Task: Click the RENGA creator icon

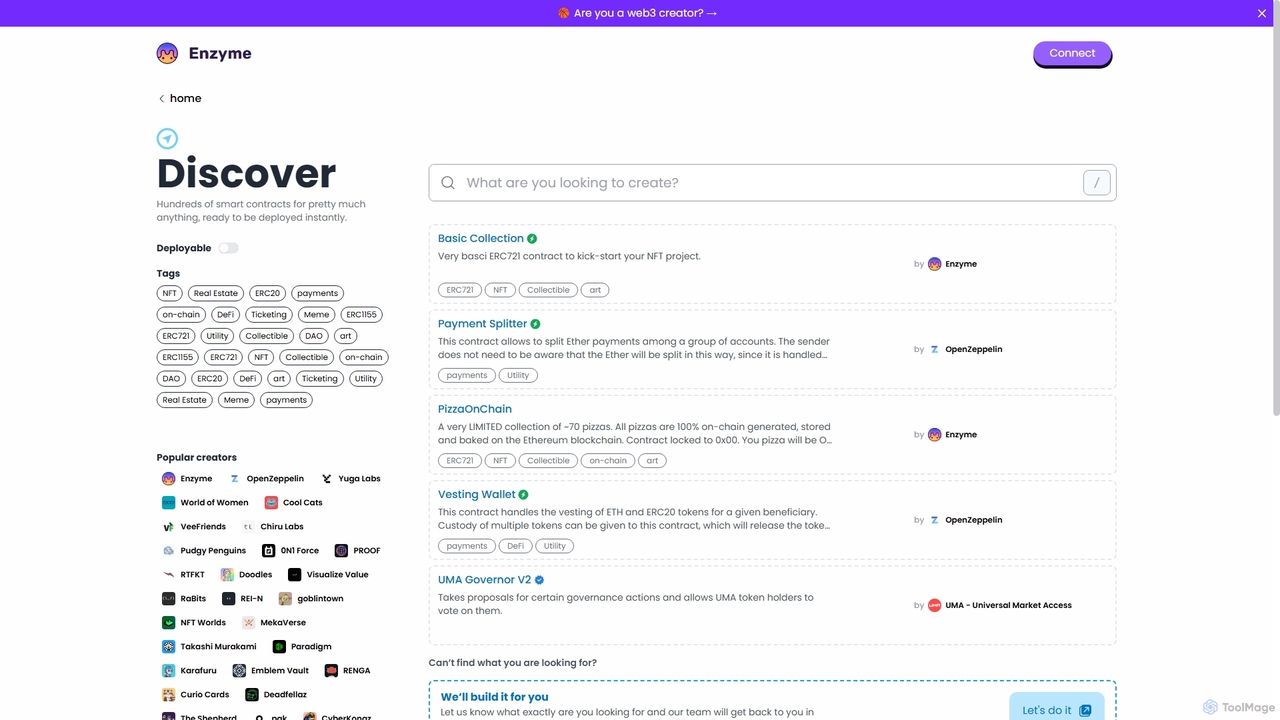Action: coord(331,671)
